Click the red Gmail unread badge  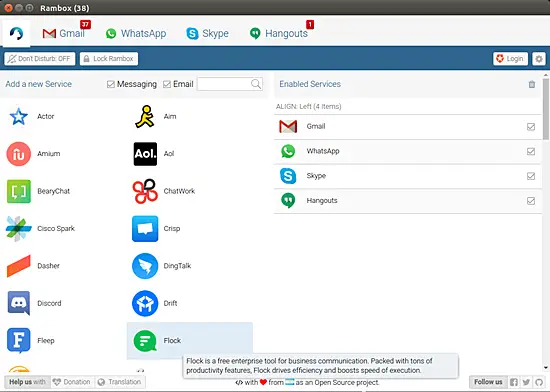[x=86, y=25]
